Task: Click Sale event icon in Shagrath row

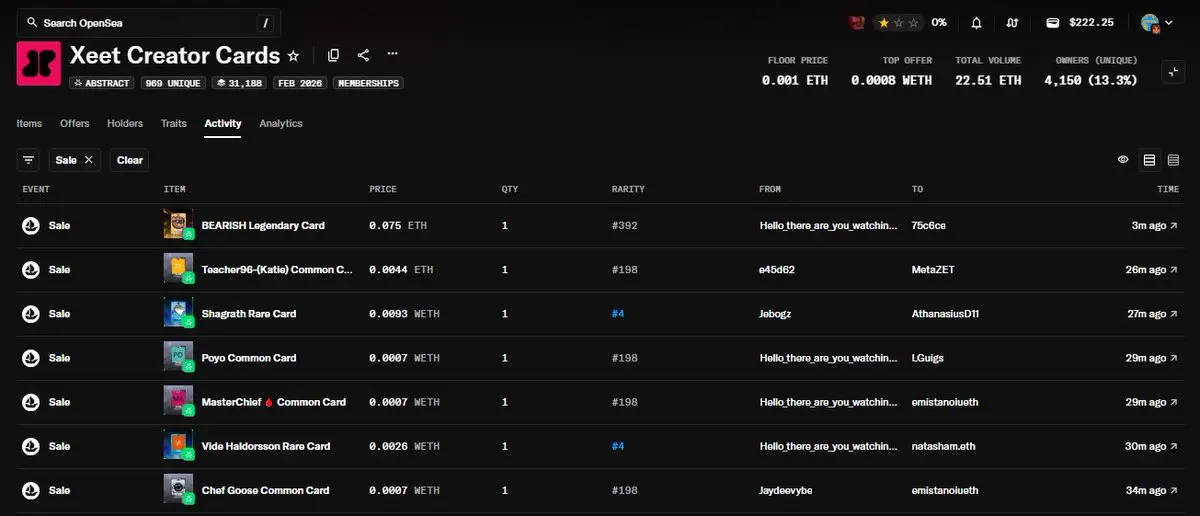Action: (31, 314)
